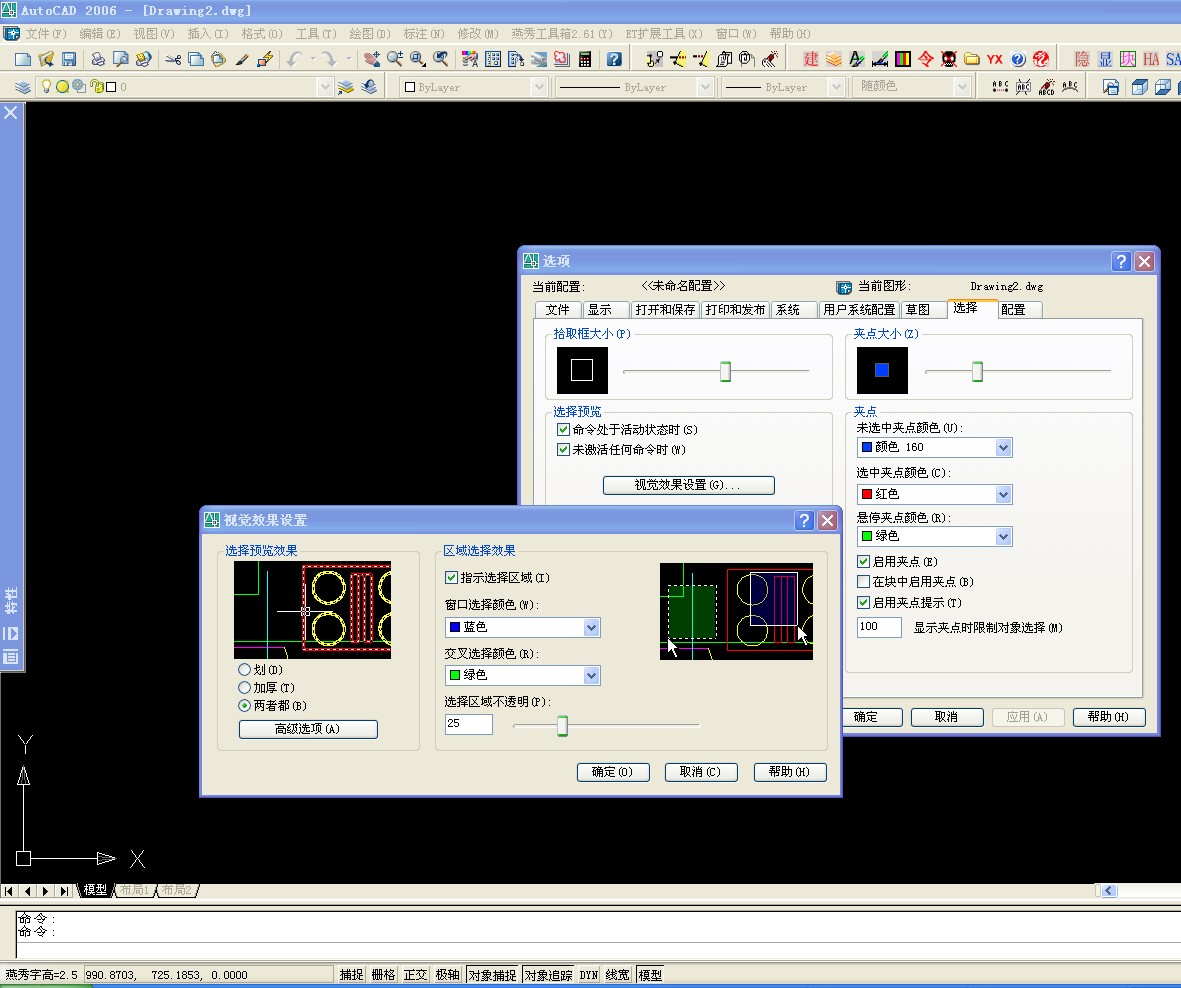Click the Plot printer icon

[97, 59]
